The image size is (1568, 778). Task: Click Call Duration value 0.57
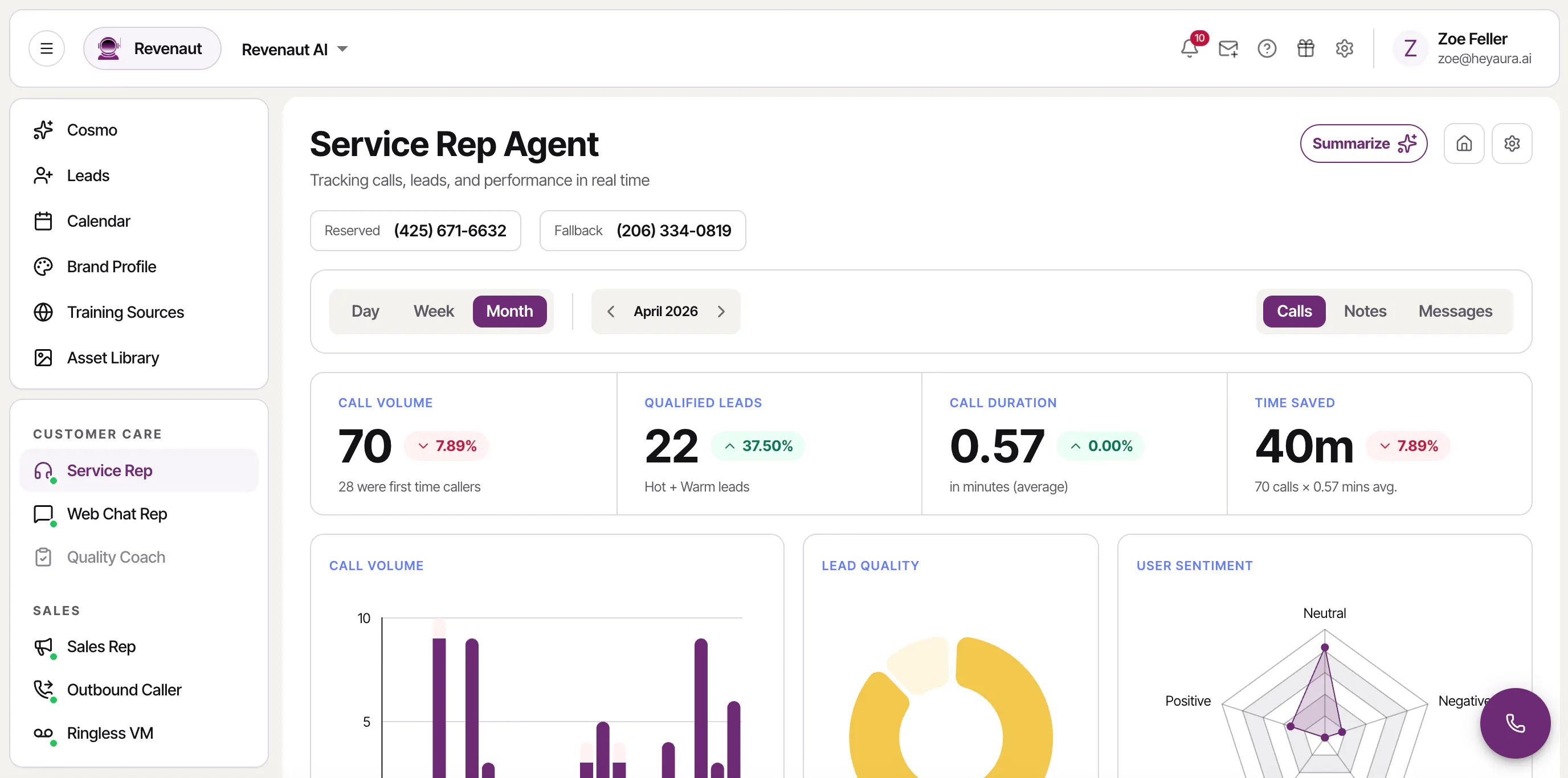tap(997, 446)
